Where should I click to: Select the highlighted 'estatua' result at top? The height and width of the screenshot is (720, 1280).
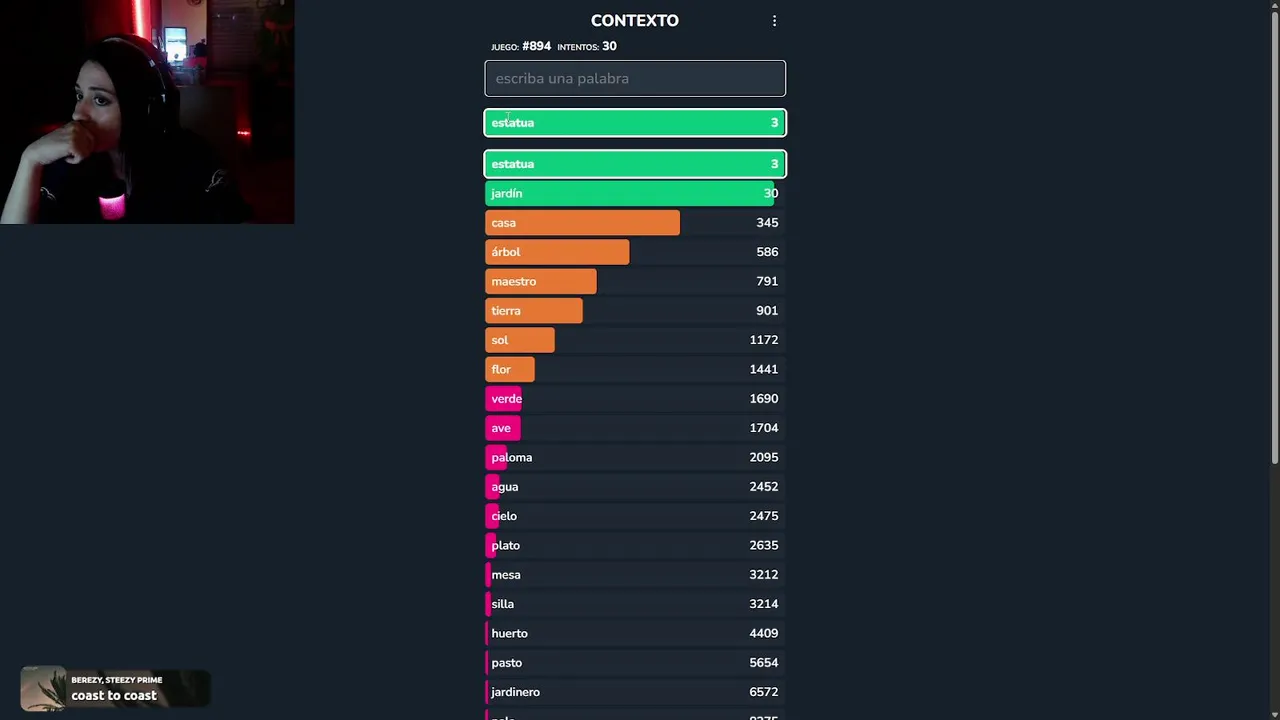635,123
